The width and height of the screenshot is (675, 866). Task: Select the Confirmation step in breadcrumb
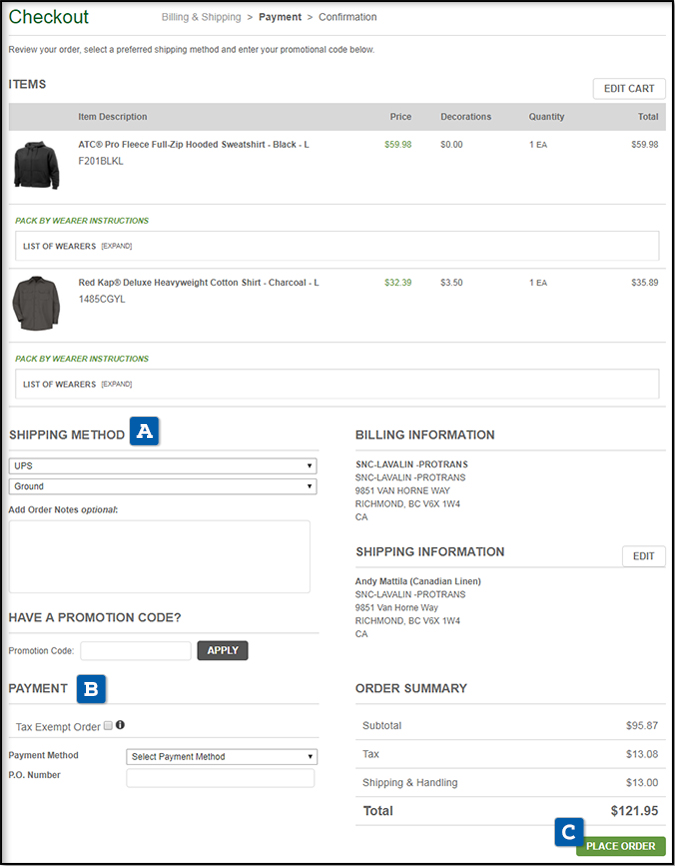pos(348,17)
